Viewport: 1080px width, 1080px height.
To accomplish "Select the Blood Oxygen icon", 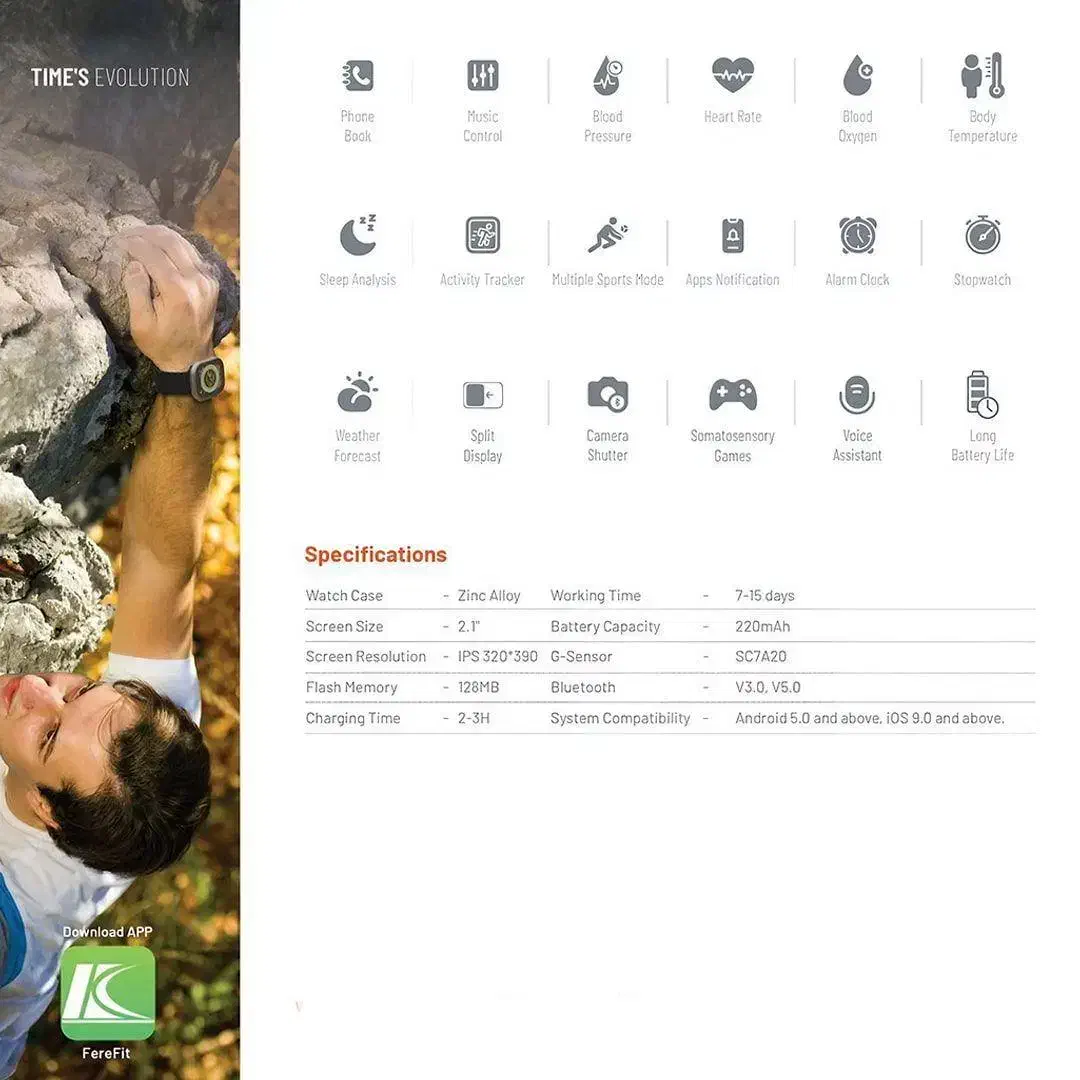I will click(x=857, y=76).
